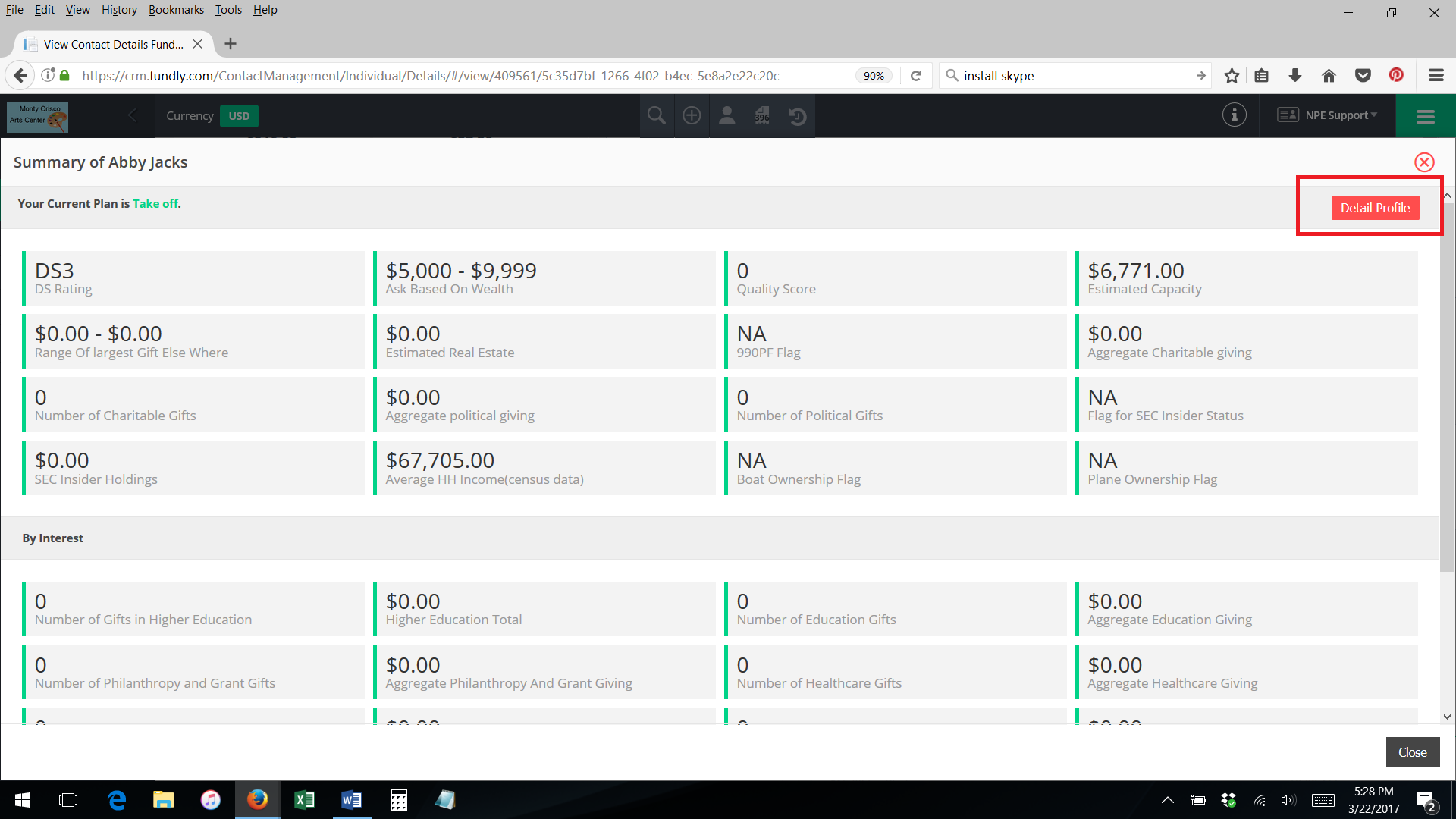Click the Monty Crisco Arts Center logo
Image resolution: width=1456 pixels, height=819 pixels.
click(x=36, y=117)
